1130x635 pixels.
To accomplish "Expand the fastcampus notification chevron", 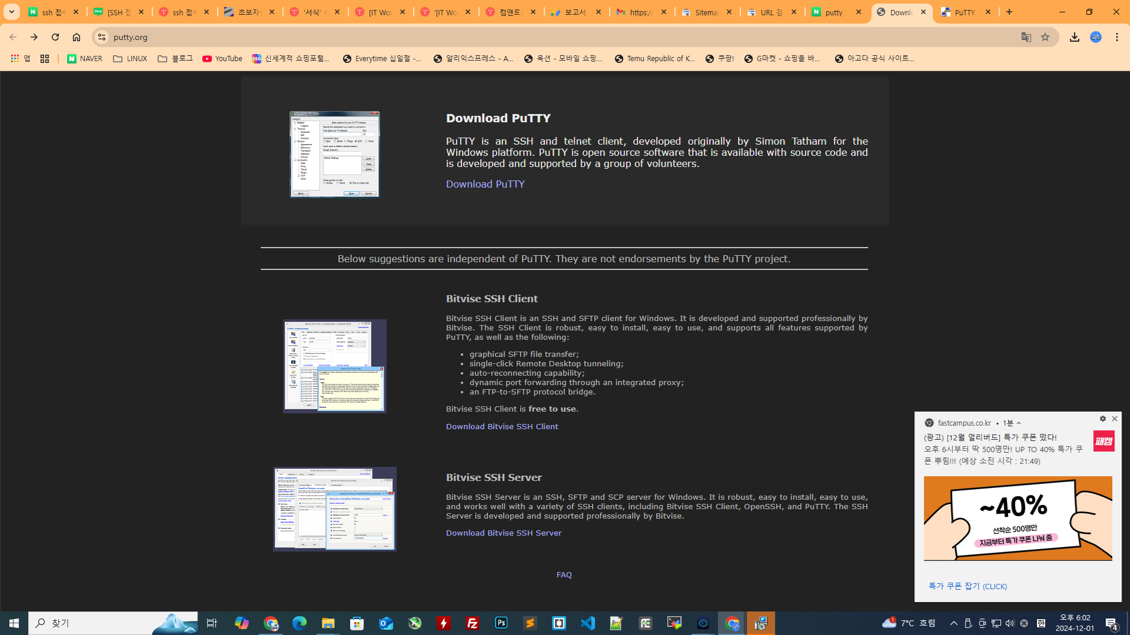I will 1019,423.
